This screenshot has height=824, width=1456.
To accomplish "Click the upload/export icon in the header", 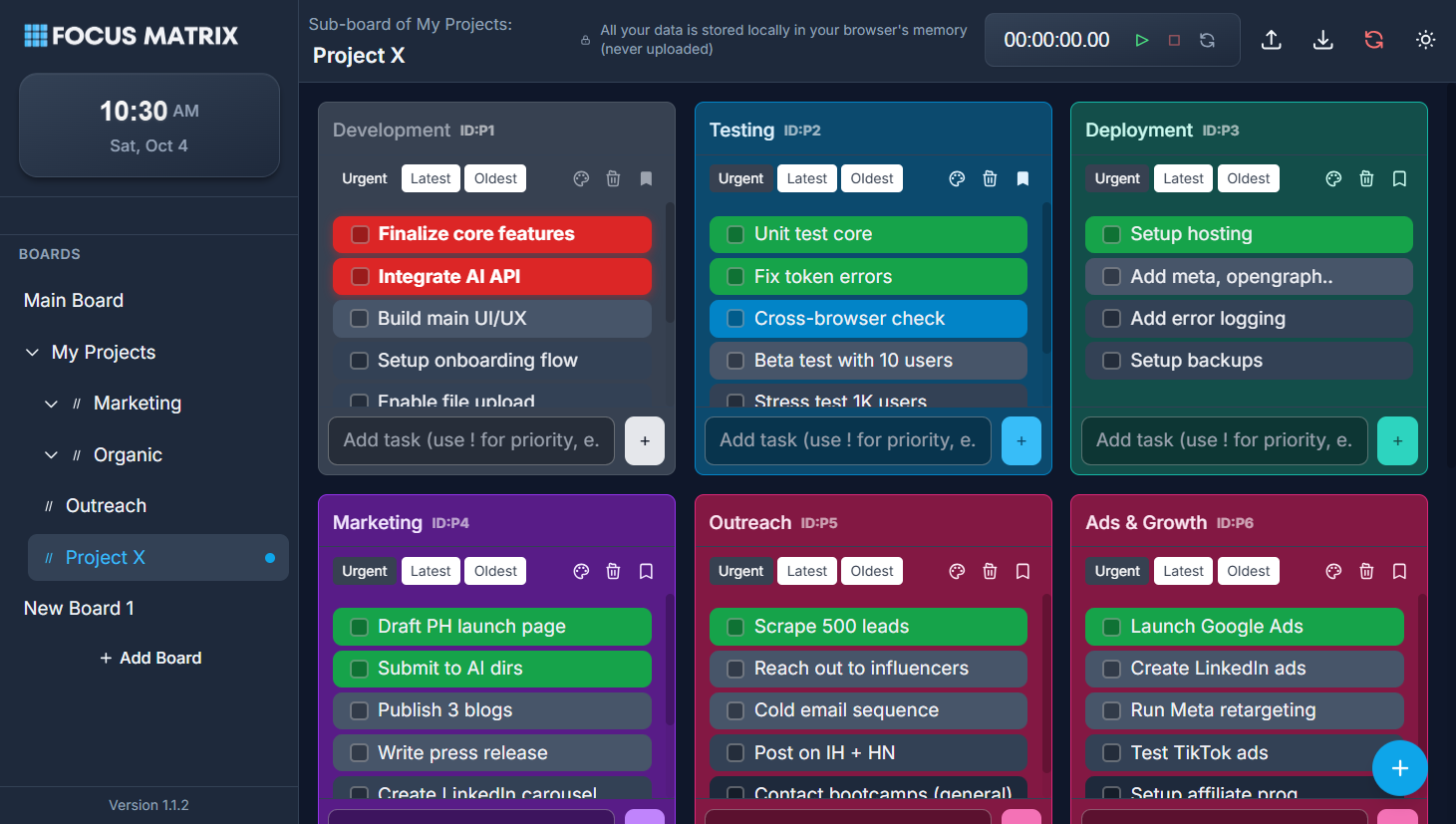I will tap(1271, 40).
